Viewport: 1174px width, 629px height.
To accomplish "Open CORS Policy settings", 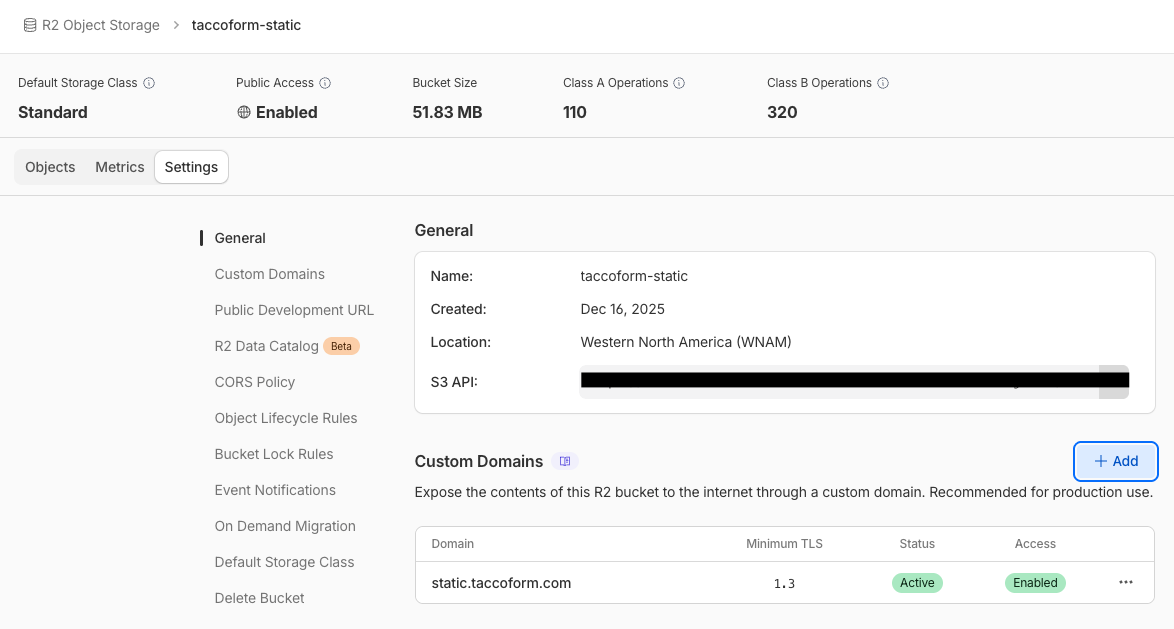I will pos(255,382).
